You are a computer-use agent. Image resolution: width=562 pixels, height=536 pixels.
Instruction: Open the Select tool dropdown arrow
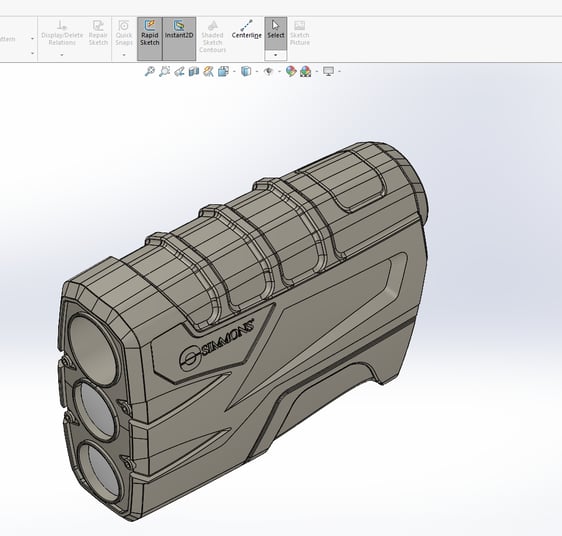tap(276, 55)
